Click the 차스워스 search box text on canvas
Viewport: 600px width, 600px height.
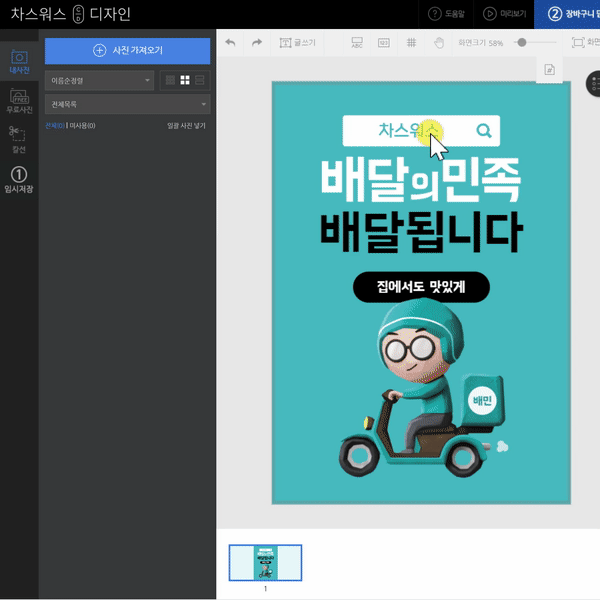click(x=408, y=130)
